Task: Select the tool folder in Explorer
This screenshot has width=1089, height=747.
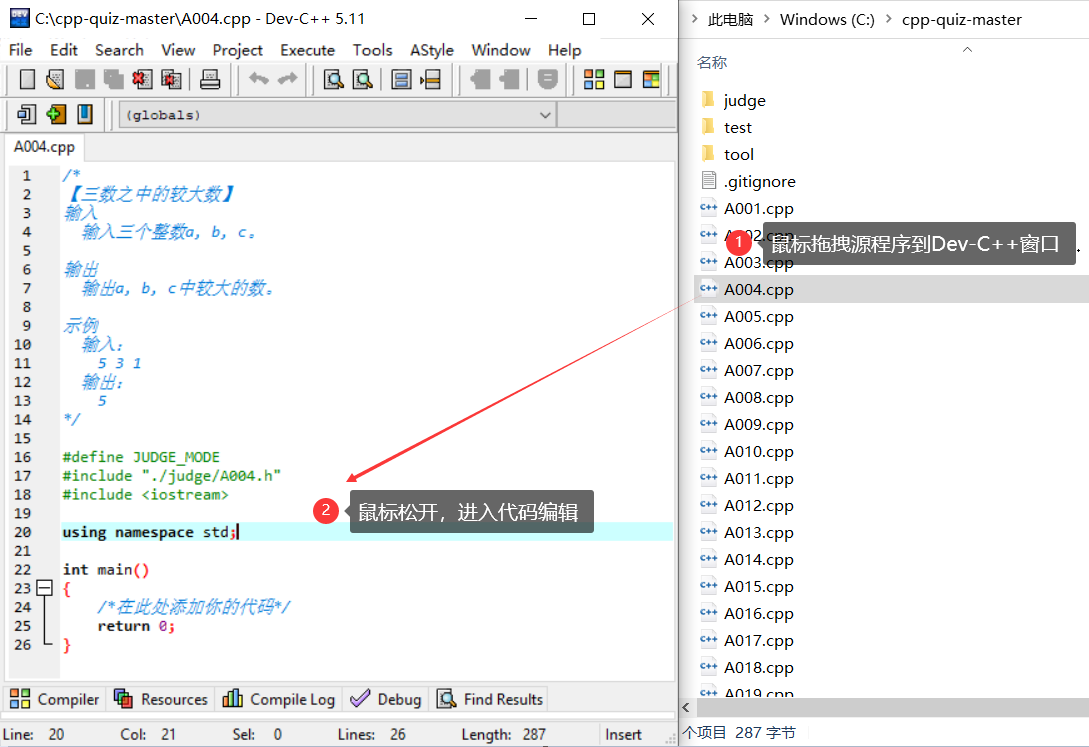Action: 738,154
